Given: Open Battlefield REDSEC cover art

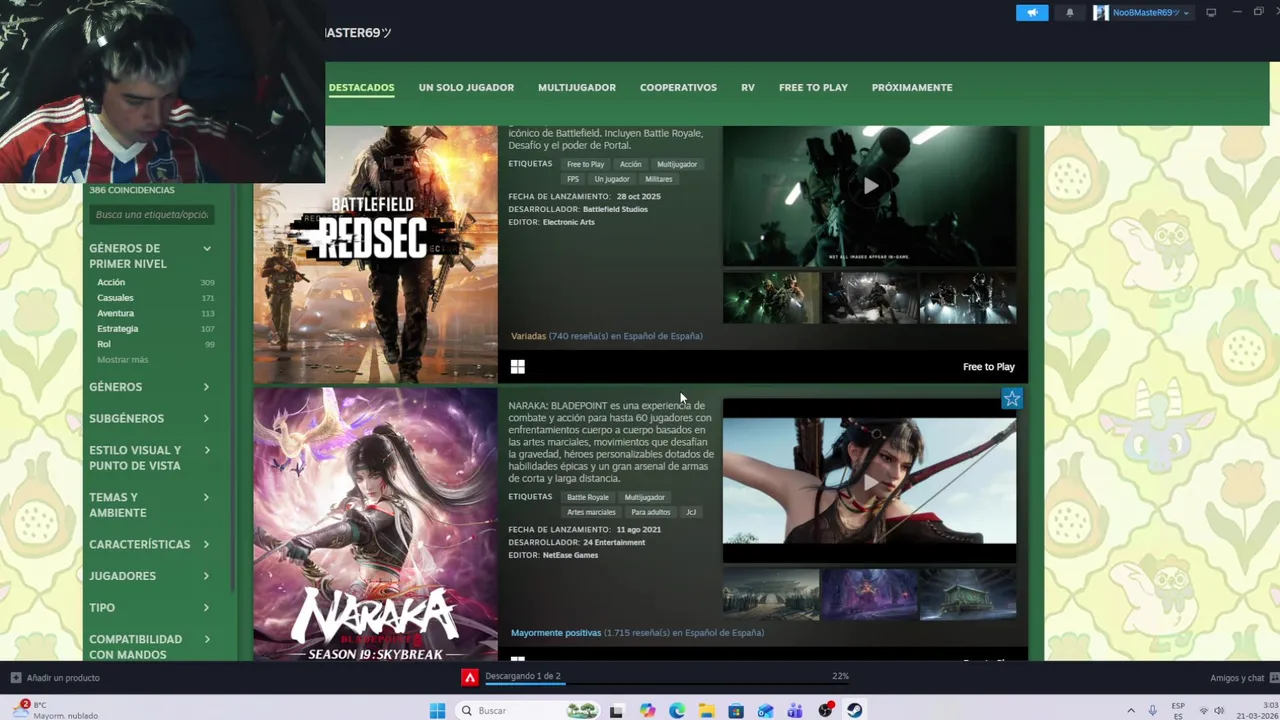Looking at the screenshot, I should [x=375, y=254].
